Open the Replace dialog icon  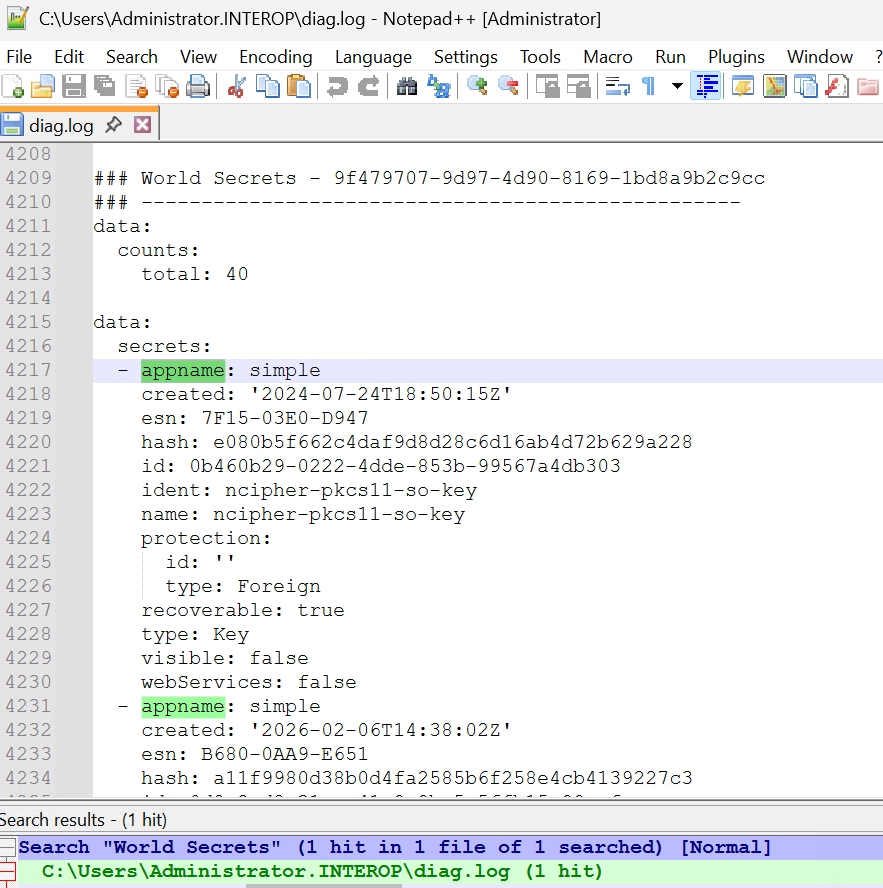(438, 87)
